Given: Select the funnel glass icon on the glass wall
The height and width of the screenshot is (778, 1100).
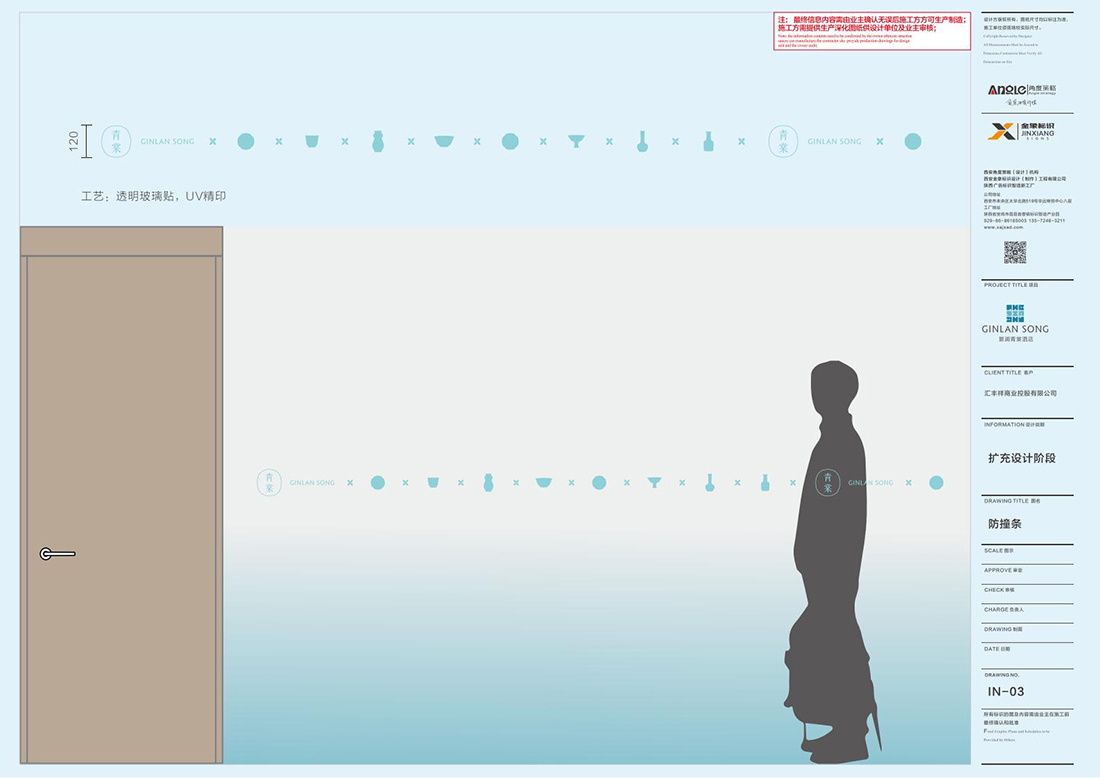Looking at the screenshot, I should [x=654, y=483].
